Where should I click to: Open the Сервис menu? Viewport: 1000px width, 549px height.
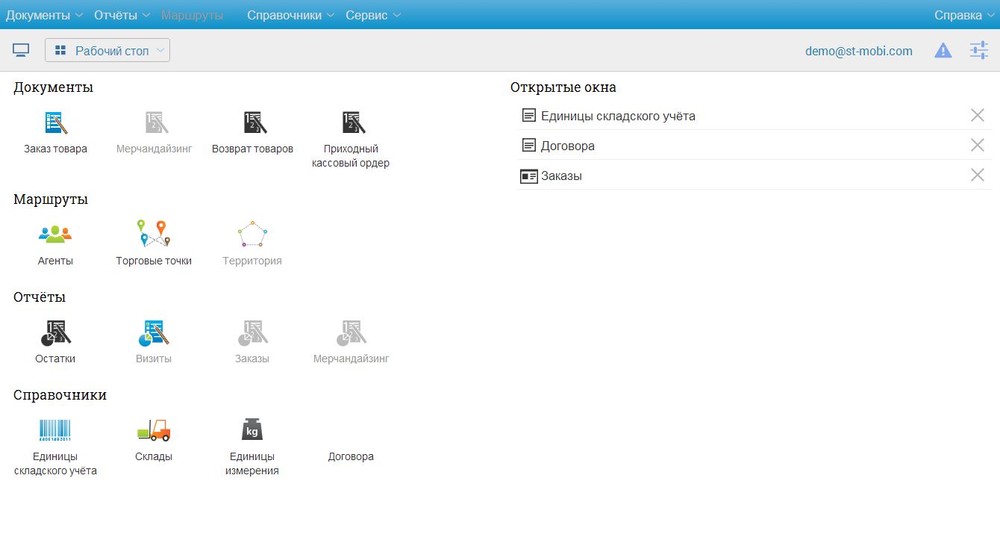373,15
